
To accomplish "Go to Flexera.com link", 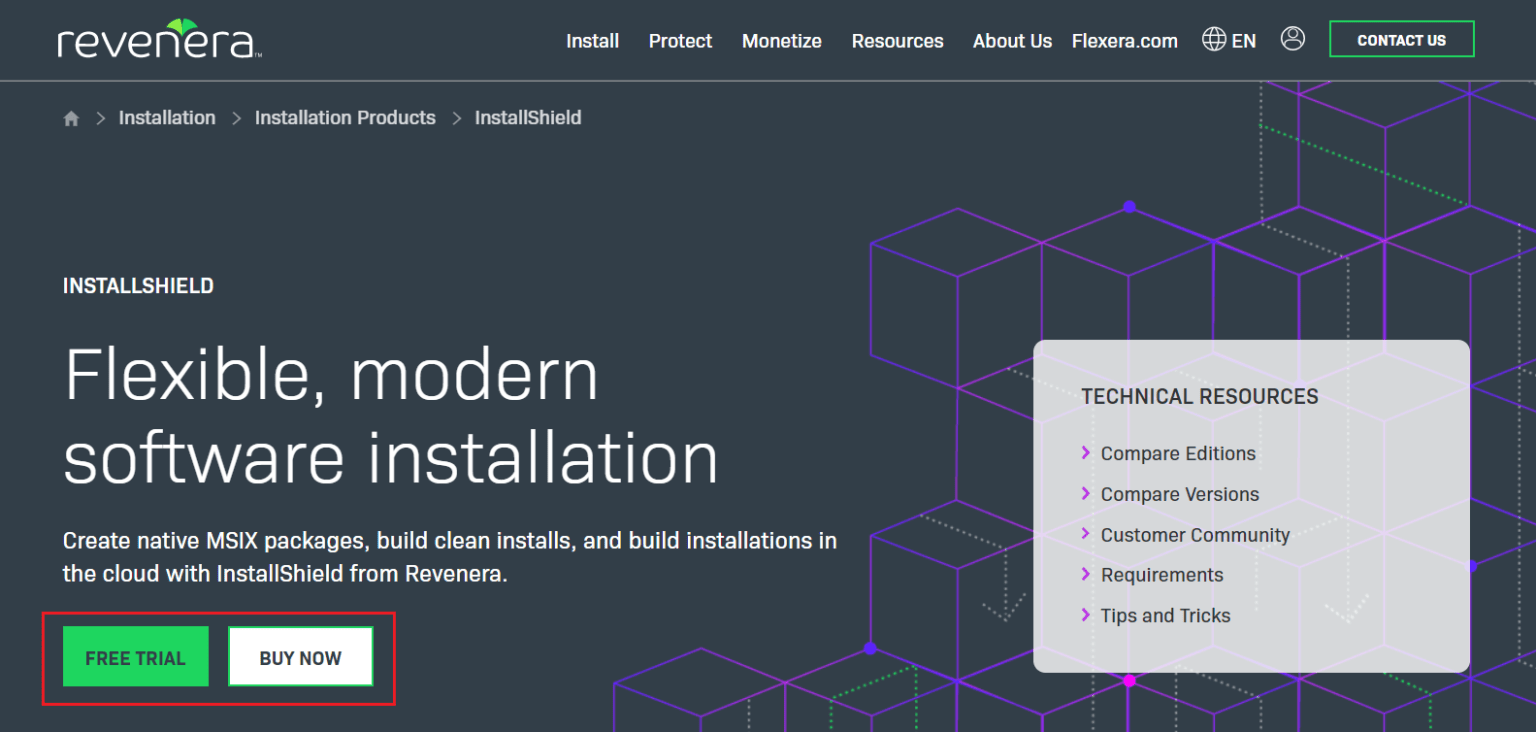I will [1124, 41].
